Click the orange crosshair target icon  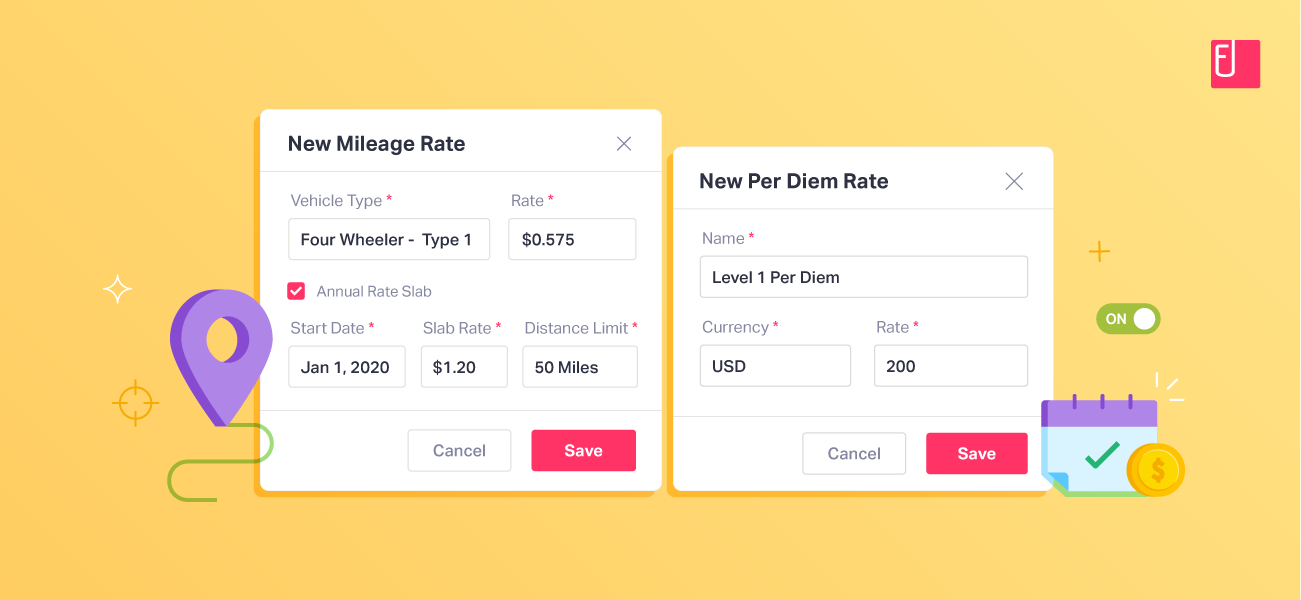pyautogui.click(x=135, y=403)
